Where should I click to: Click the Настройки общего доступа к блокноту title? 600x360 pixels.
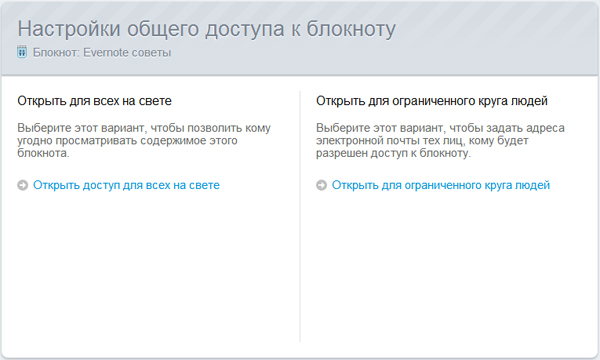tap(207, 29)
